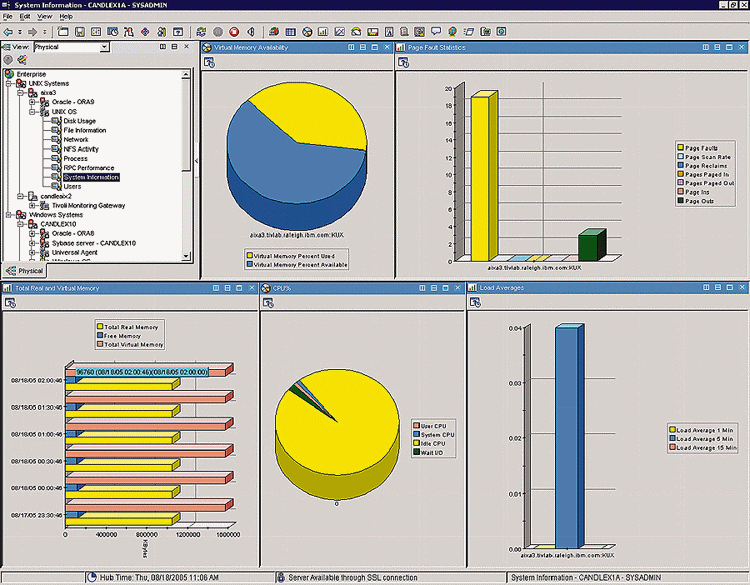Select Disk Usage in the navigator tree
This screenshot has width=750, height=585.
point(79,121)
